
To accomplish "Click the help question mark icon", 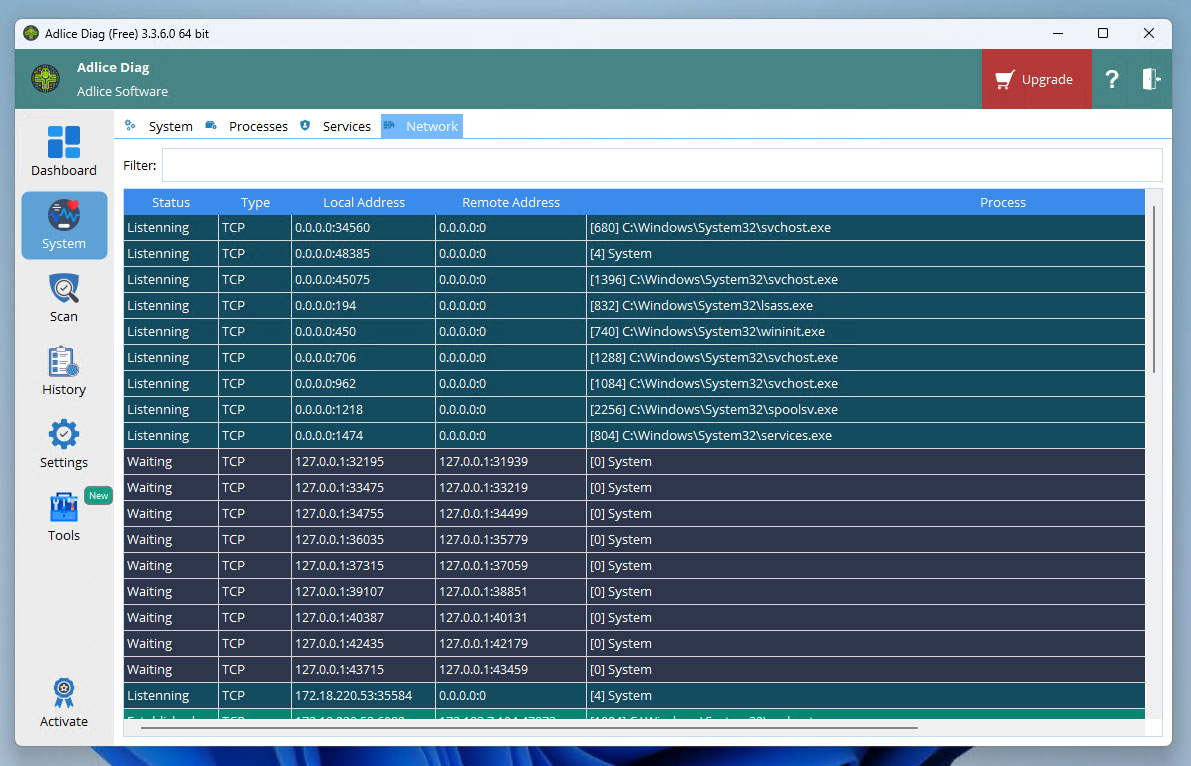I will click(x=1111, y=80).
